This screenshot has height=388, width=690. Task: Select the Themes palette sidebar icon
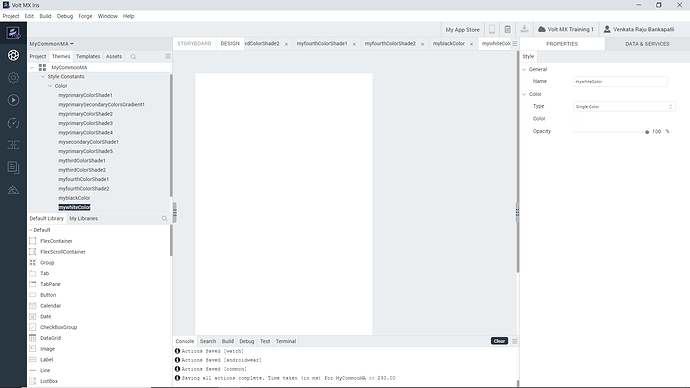pos(13,55)
